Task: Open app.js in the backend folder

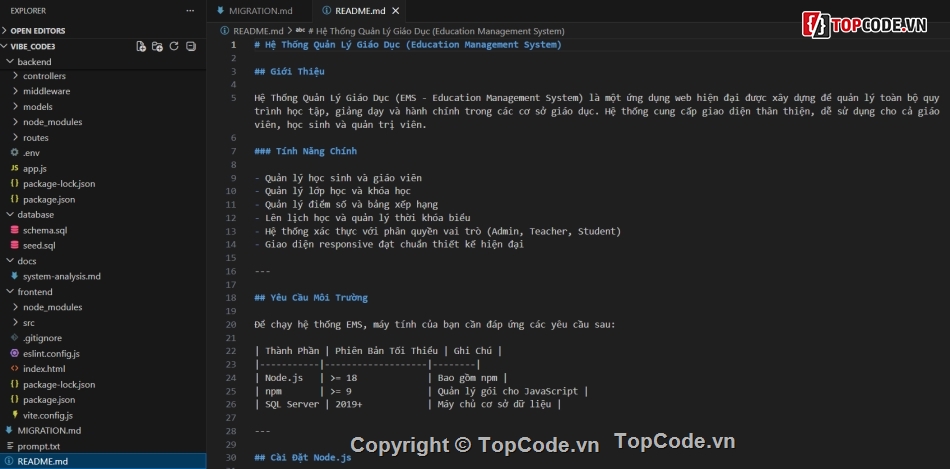Action: [x=35, y=168]
